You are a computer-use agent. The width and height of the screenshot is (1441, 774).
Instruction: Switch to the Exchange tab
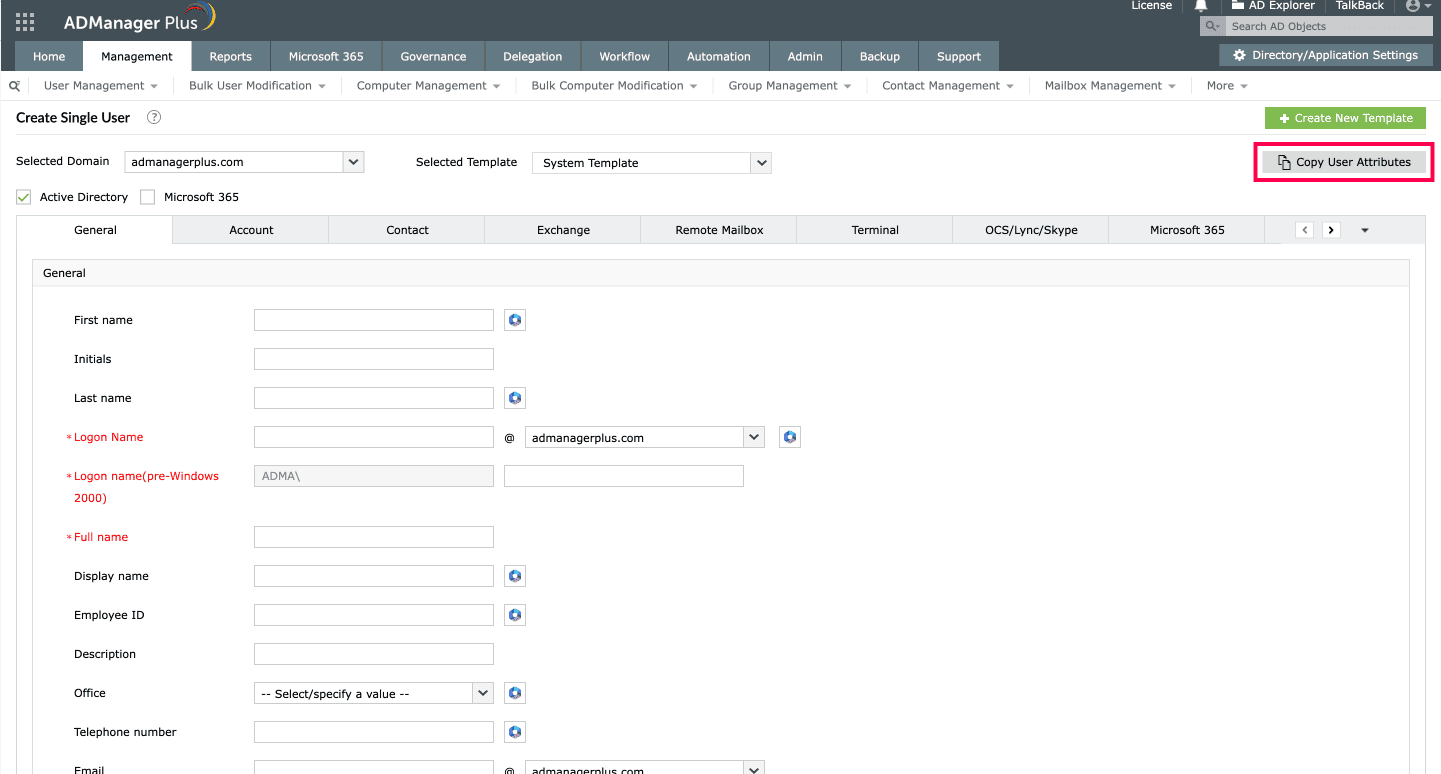pos(563,230)
